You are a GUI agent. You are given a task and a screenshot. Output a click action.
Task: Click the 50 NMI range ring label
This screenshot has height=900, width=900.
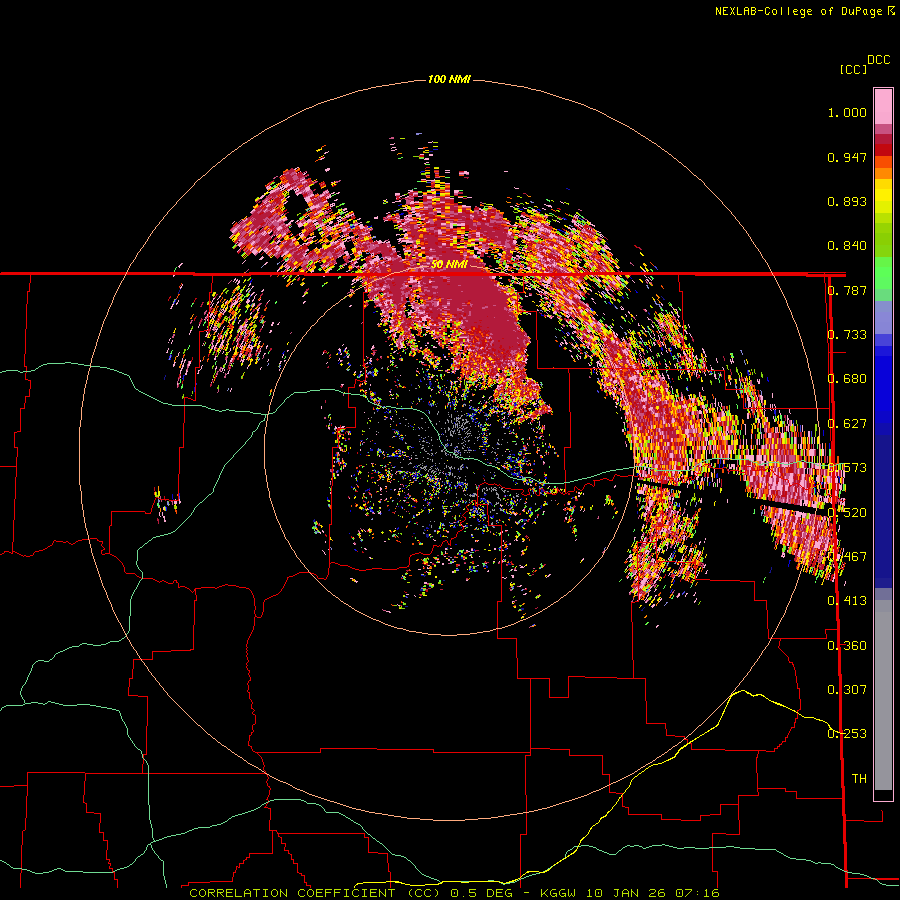(x=449, y=264)
